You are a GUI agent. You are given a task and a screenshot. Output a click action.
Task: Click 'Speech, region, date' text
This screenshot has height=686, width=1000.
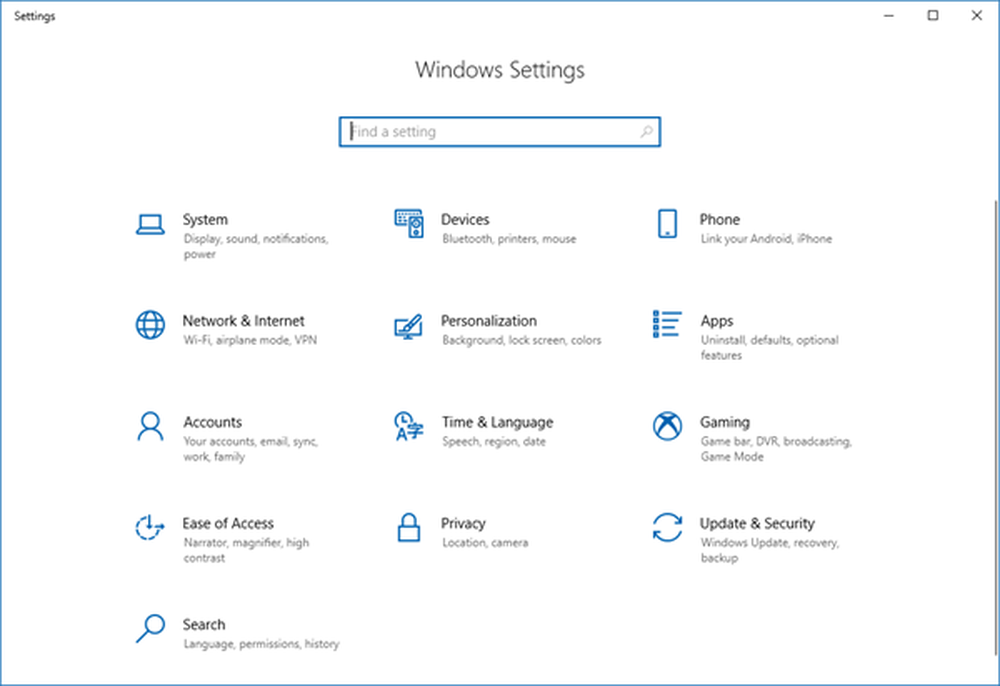click(x=494, y=442)
